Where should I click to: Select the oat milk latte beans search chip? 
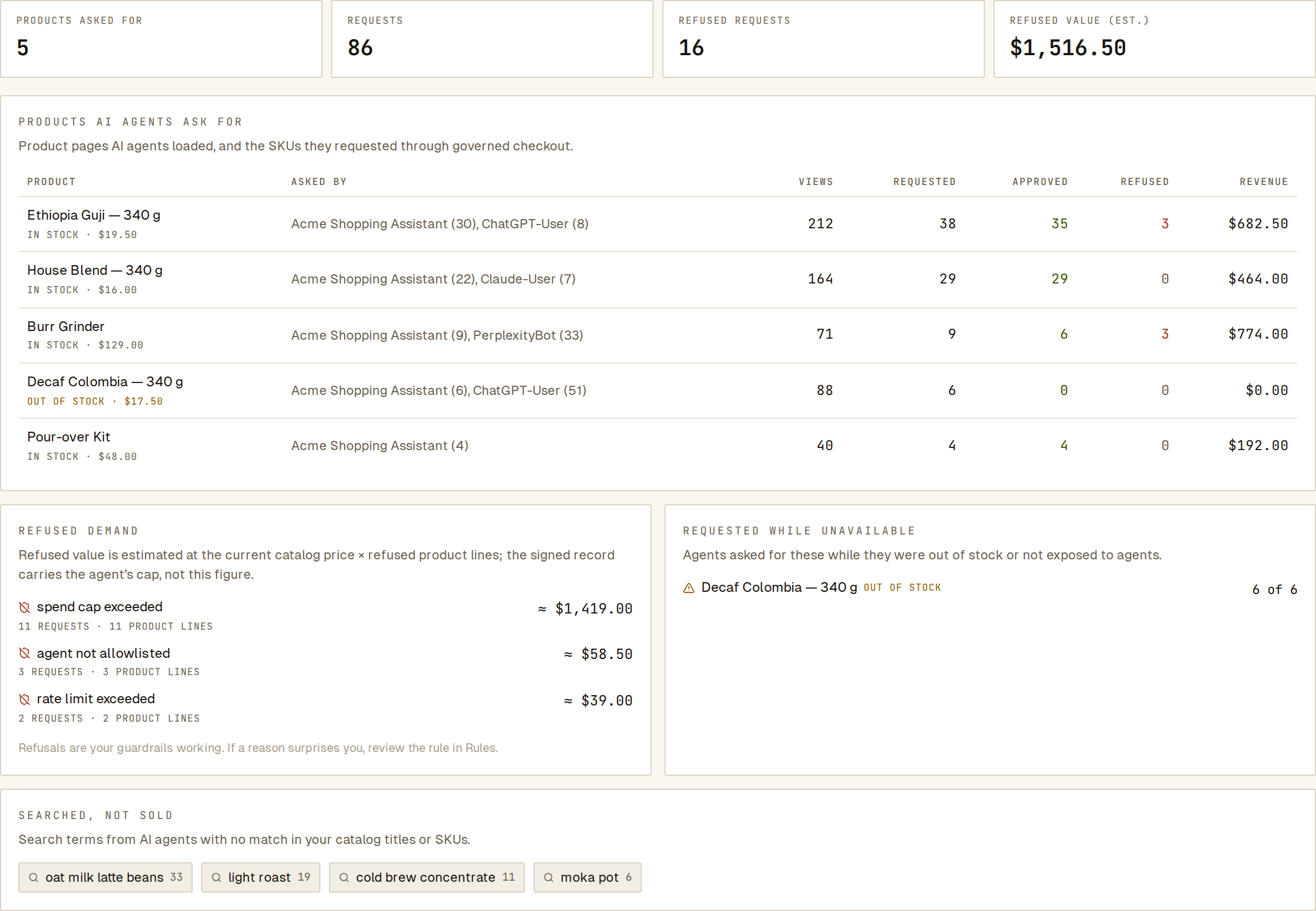[106, 877]
